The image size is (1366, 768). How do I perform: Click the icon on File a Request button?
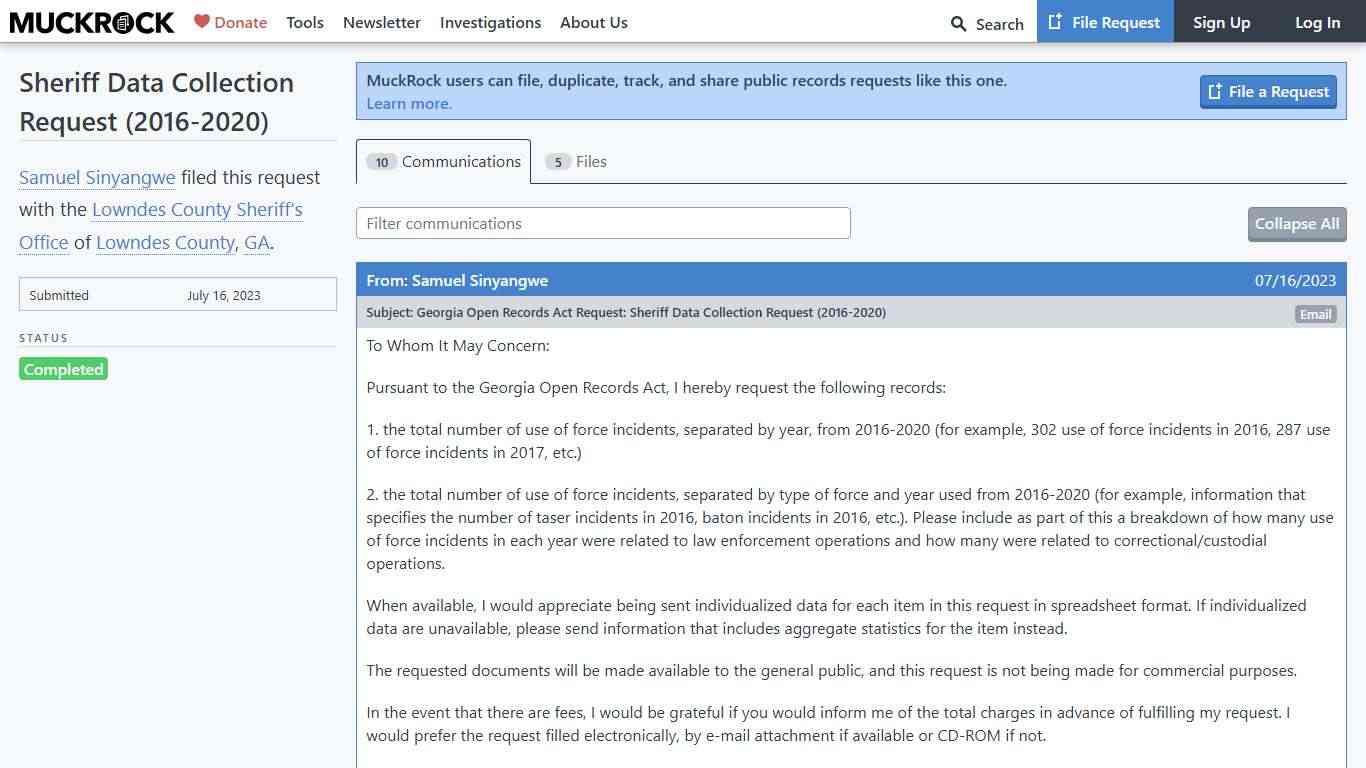pos(1215,92)
